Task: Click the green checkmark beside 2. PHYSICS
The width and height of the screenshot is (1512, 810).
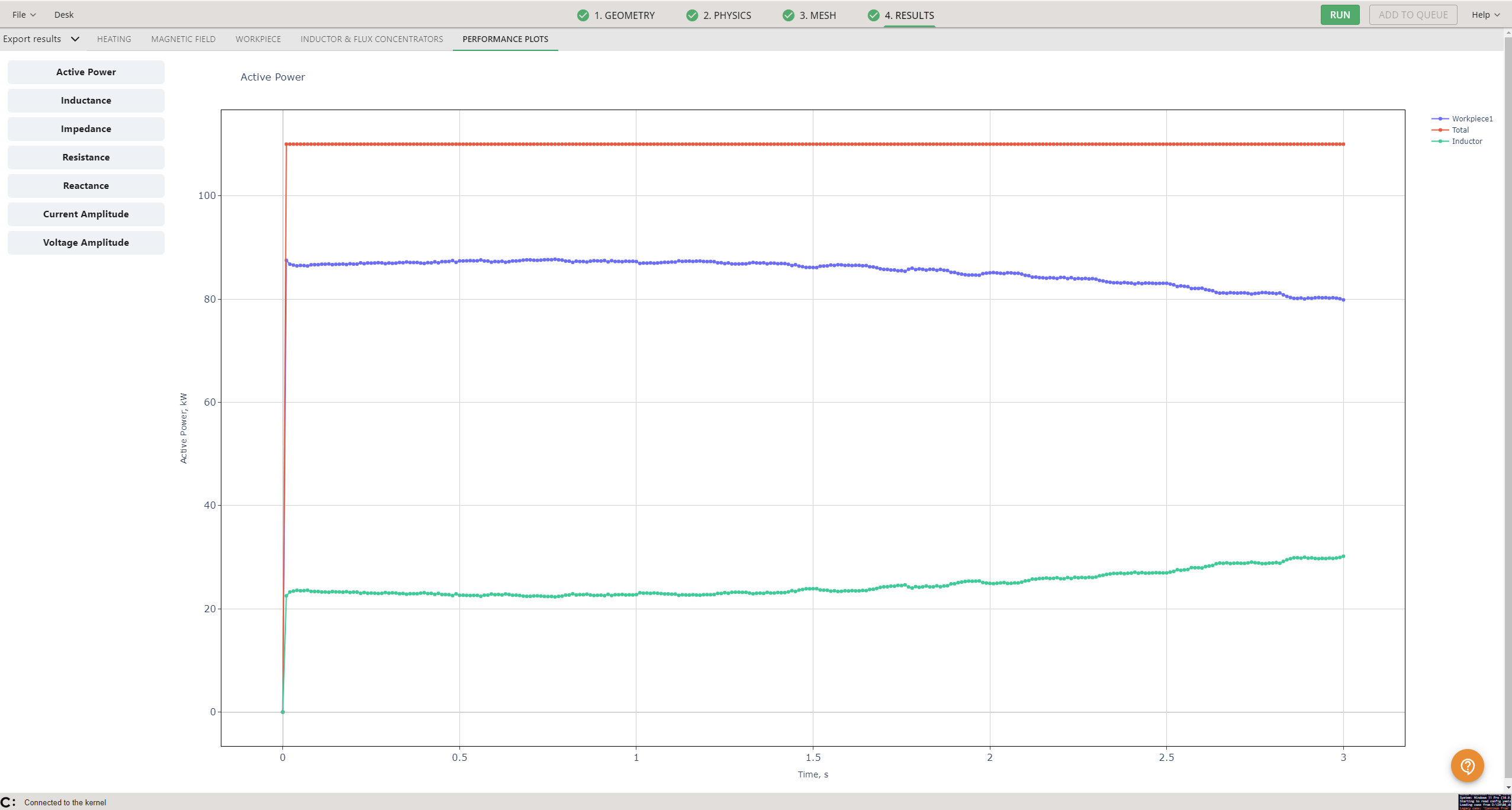Action: [692, 15]
